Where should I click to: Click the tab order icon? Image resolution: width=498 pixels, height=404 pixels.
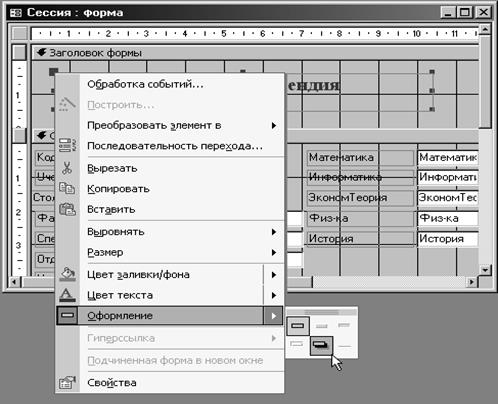[x=67, y=146]
